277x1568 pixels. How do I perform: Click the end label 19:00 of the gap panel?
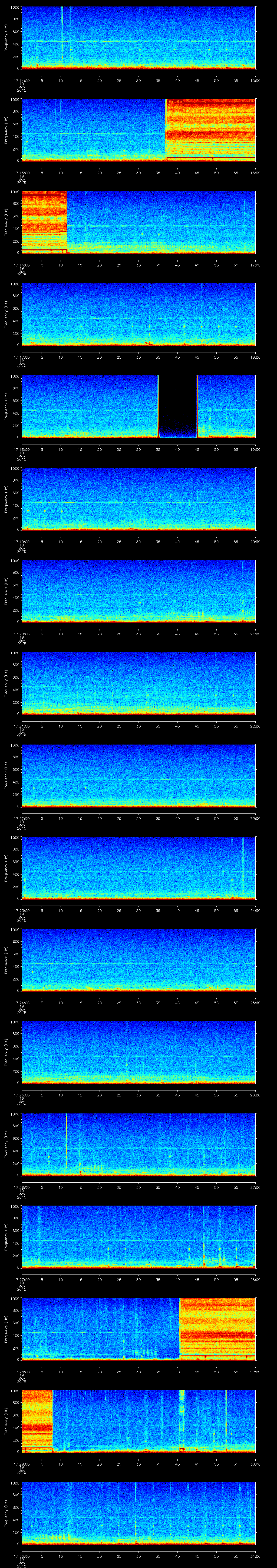point(255,449)
